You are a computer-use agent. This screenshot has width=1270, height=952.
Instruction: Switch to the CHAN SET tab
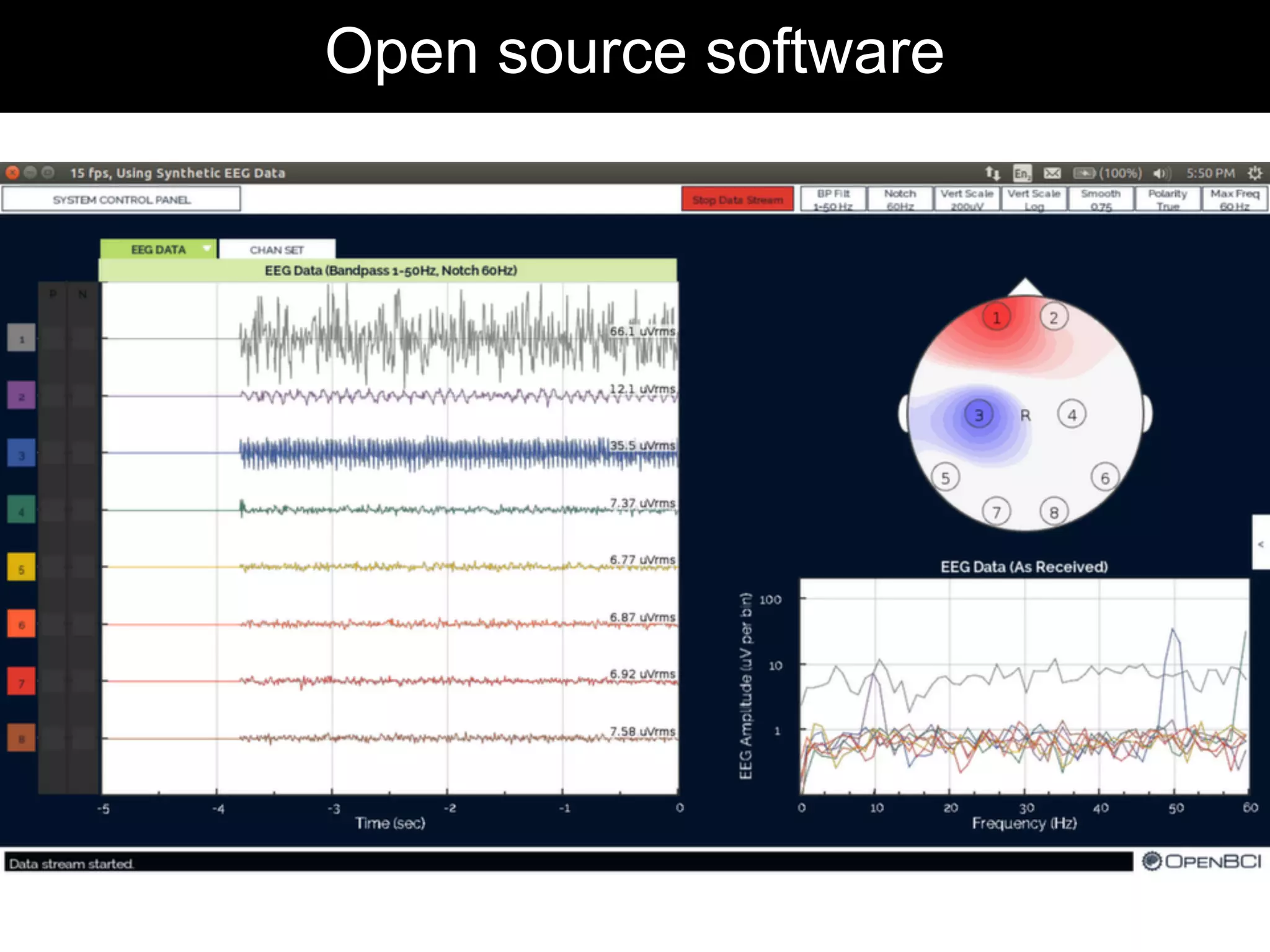[x=277, y=250]
